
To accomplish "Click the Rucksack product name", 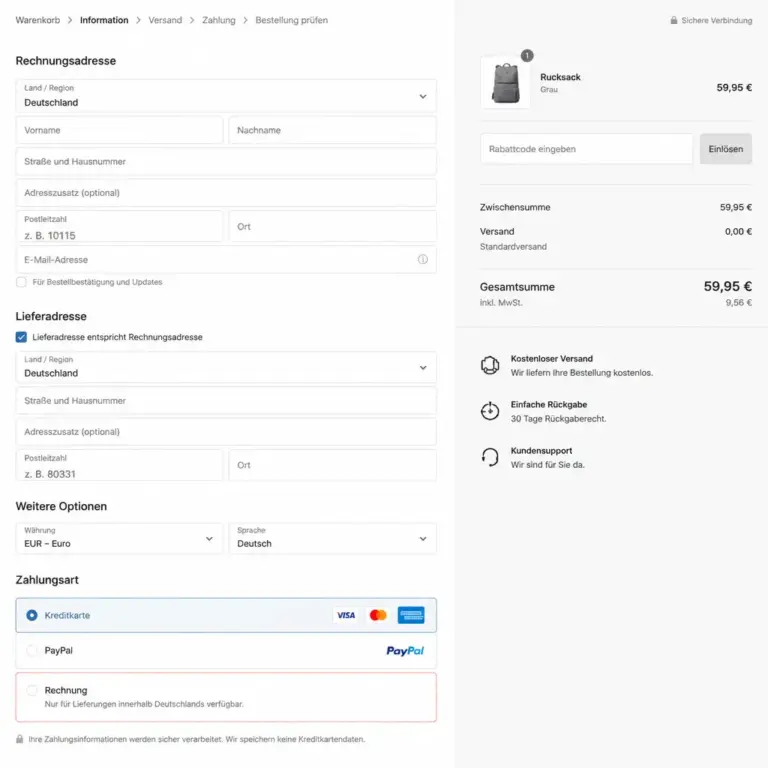I will (x=560, y=77).
